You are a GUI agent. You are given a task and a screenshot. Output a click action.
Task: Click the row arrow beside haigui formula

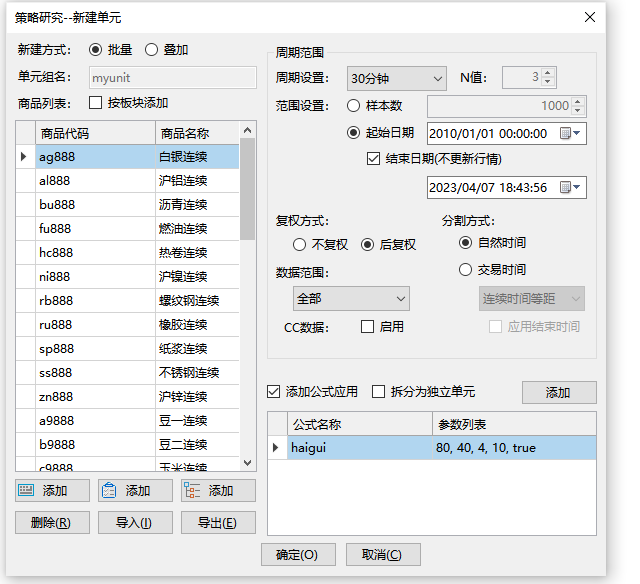[277, 448]
